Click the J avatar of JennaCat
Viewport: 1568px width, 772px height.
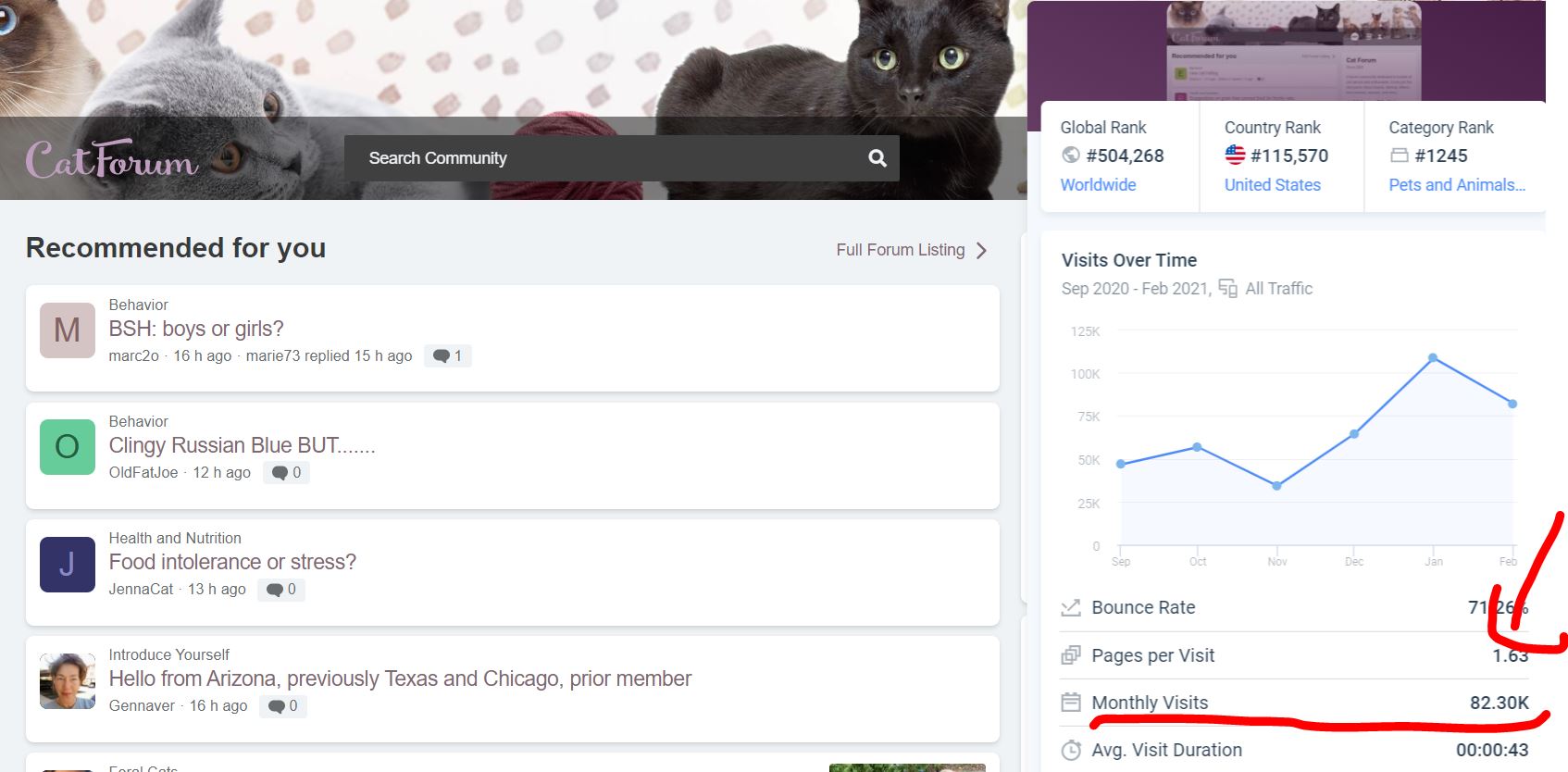click(x=68, y=564)
